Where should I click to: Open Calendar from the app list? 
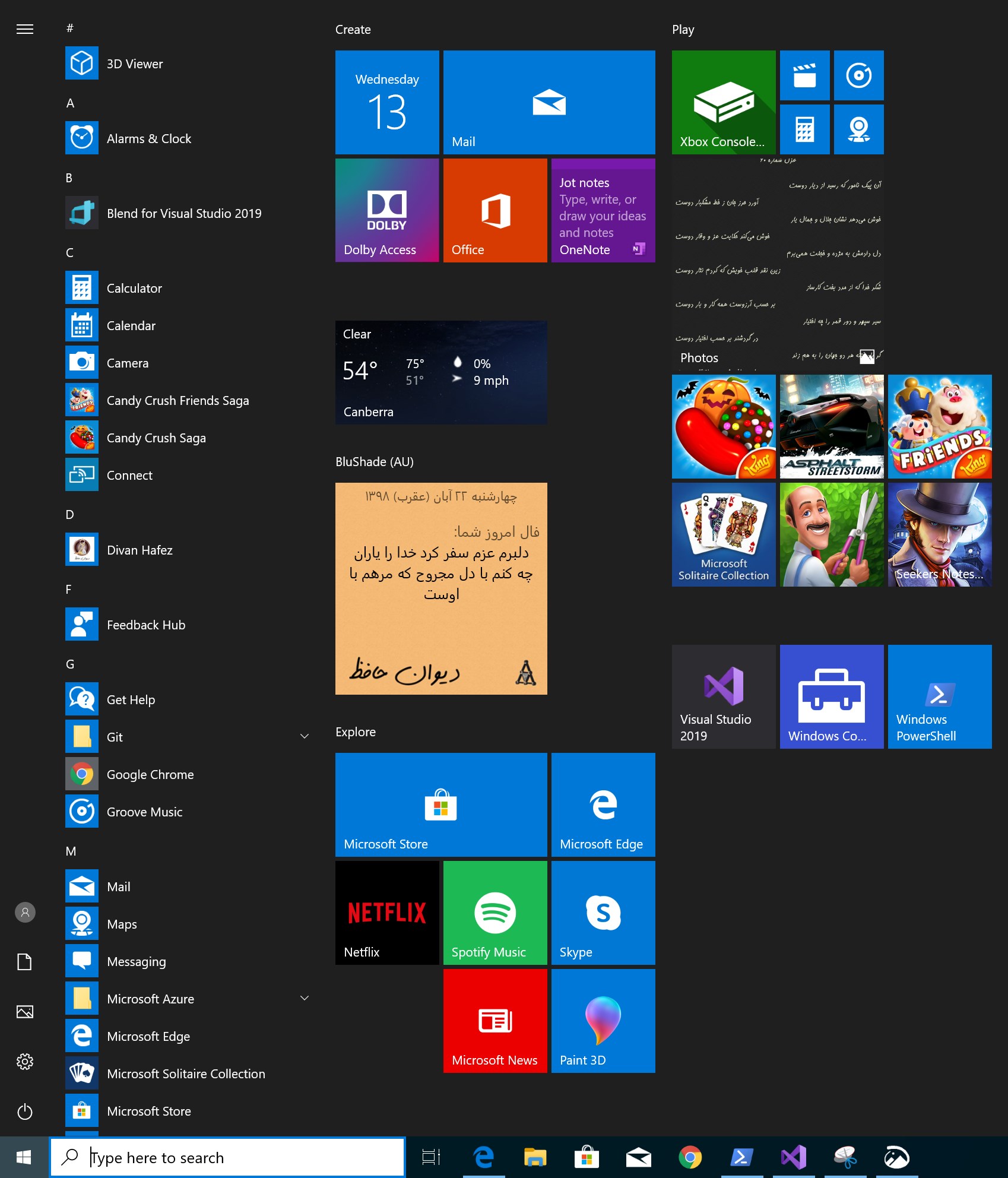coord(188,325)
